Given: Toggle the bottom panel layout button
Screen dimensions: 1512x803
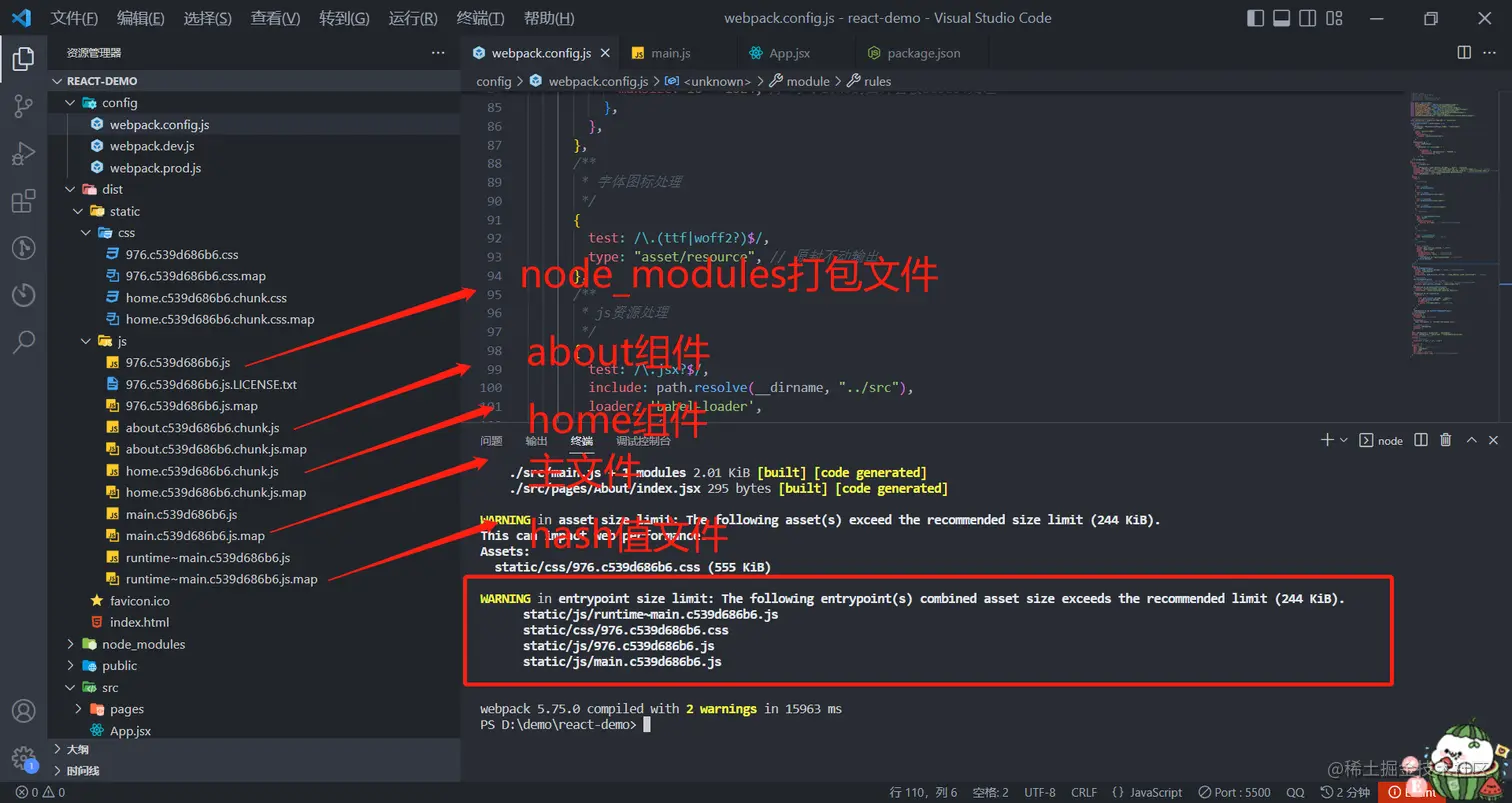Looking at the screenshot, I should 1281,18.
